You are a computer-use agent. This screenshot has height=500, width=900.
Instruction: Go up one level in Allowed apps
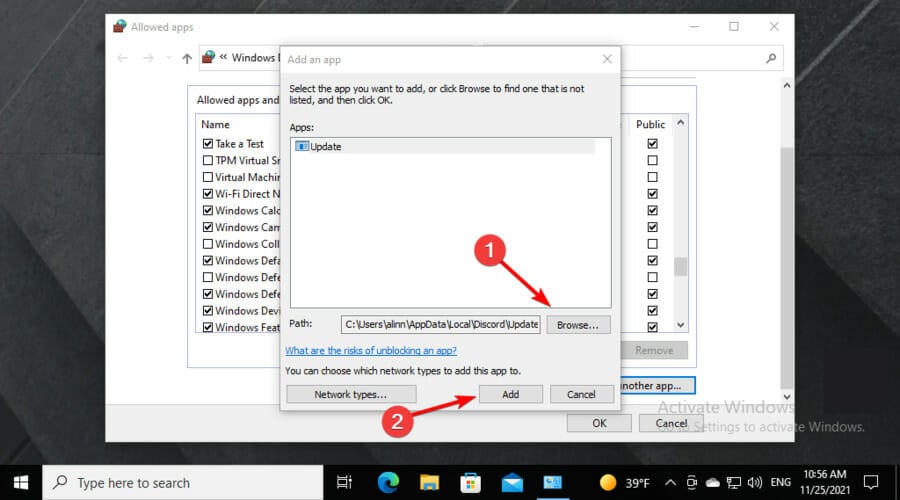(187, 58)
